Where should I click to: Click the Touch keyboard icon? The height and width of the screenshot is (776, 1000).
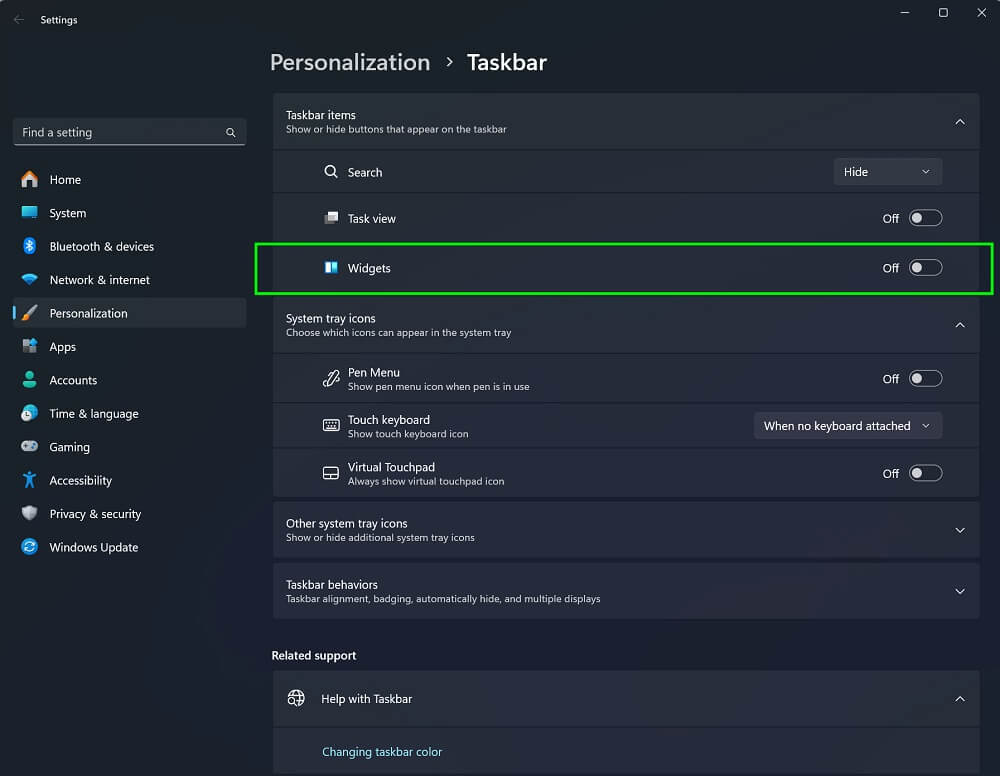(331, 425)
